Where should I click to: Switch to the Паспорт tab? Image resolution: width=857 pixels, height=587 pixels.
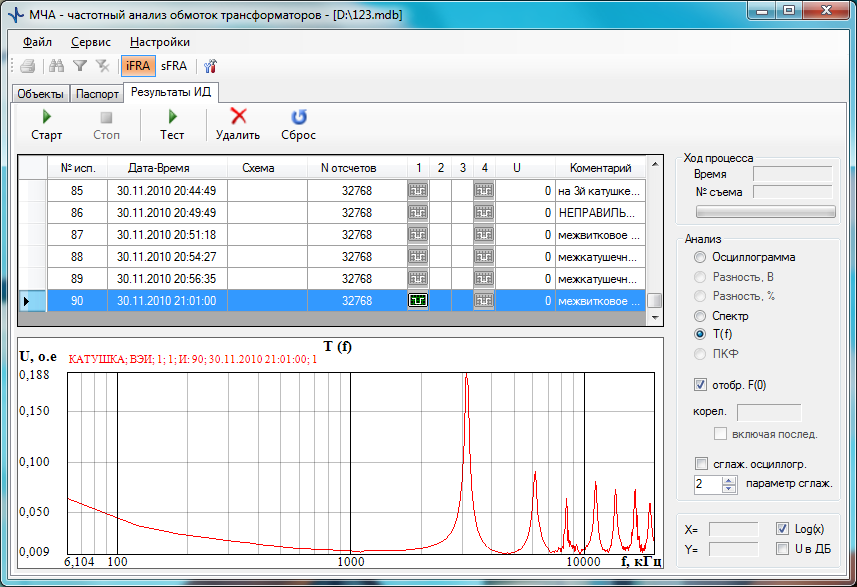pyautogui.click(x=97, y=94)
